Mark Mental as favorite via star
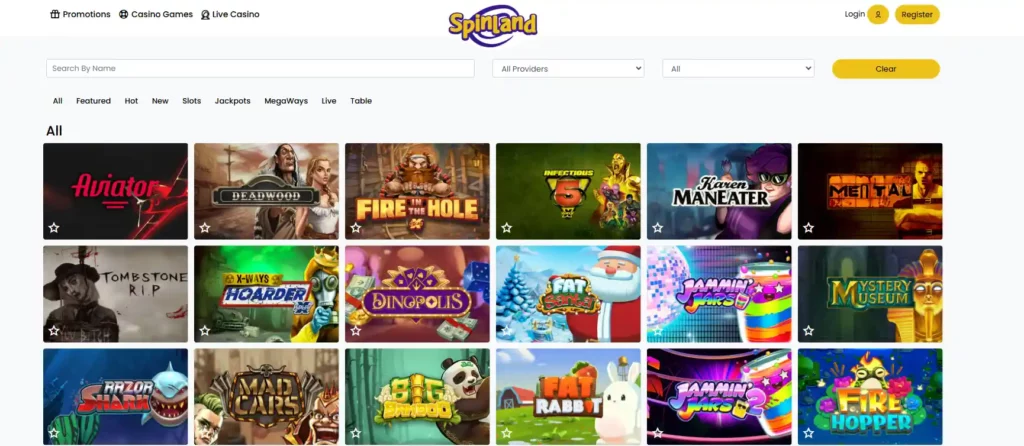 click(808, 227)
